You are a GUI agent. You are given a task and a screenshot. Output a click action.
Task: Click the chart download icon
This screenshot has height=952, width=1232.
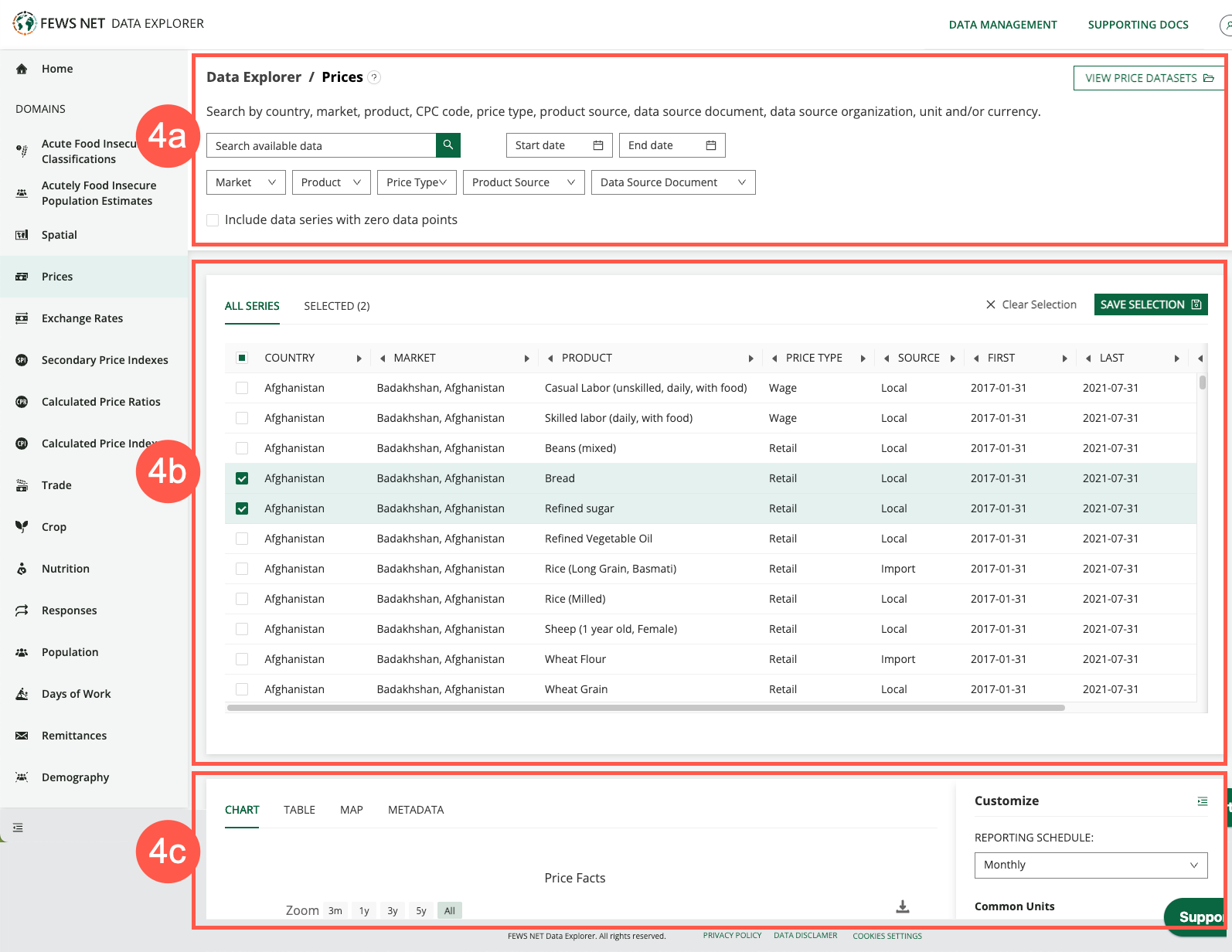point(902,906)
